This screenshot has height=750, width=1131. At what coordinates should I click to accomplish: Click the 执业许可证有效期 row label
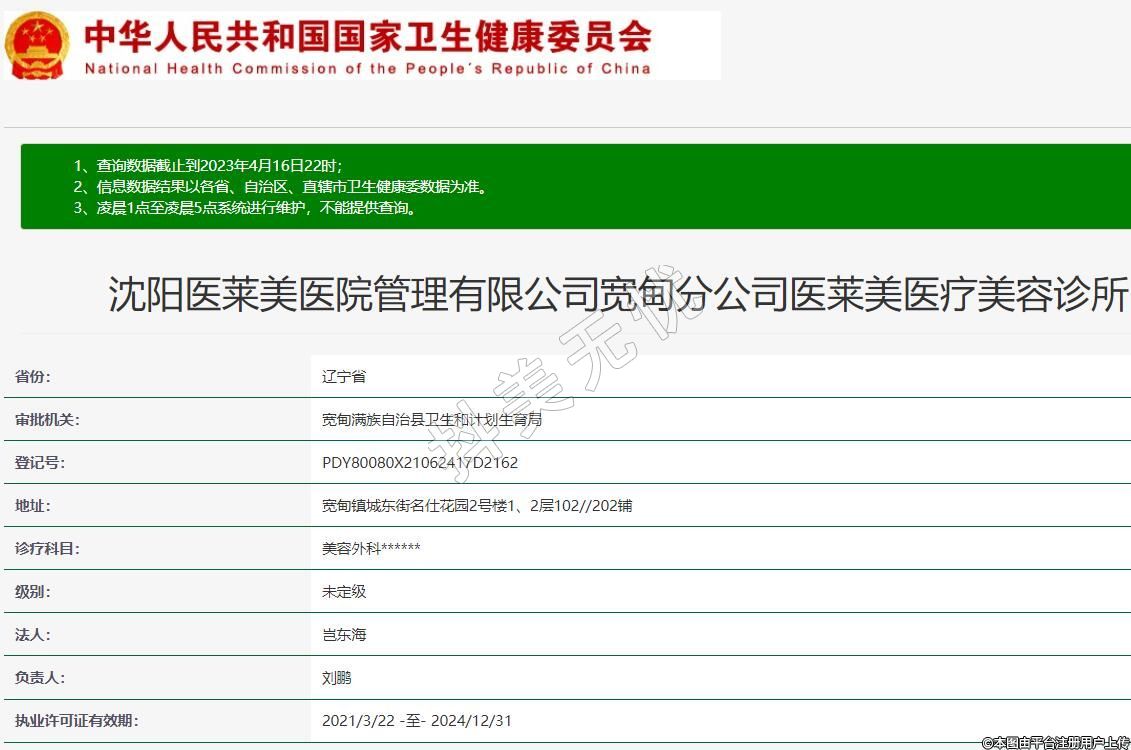76,721
